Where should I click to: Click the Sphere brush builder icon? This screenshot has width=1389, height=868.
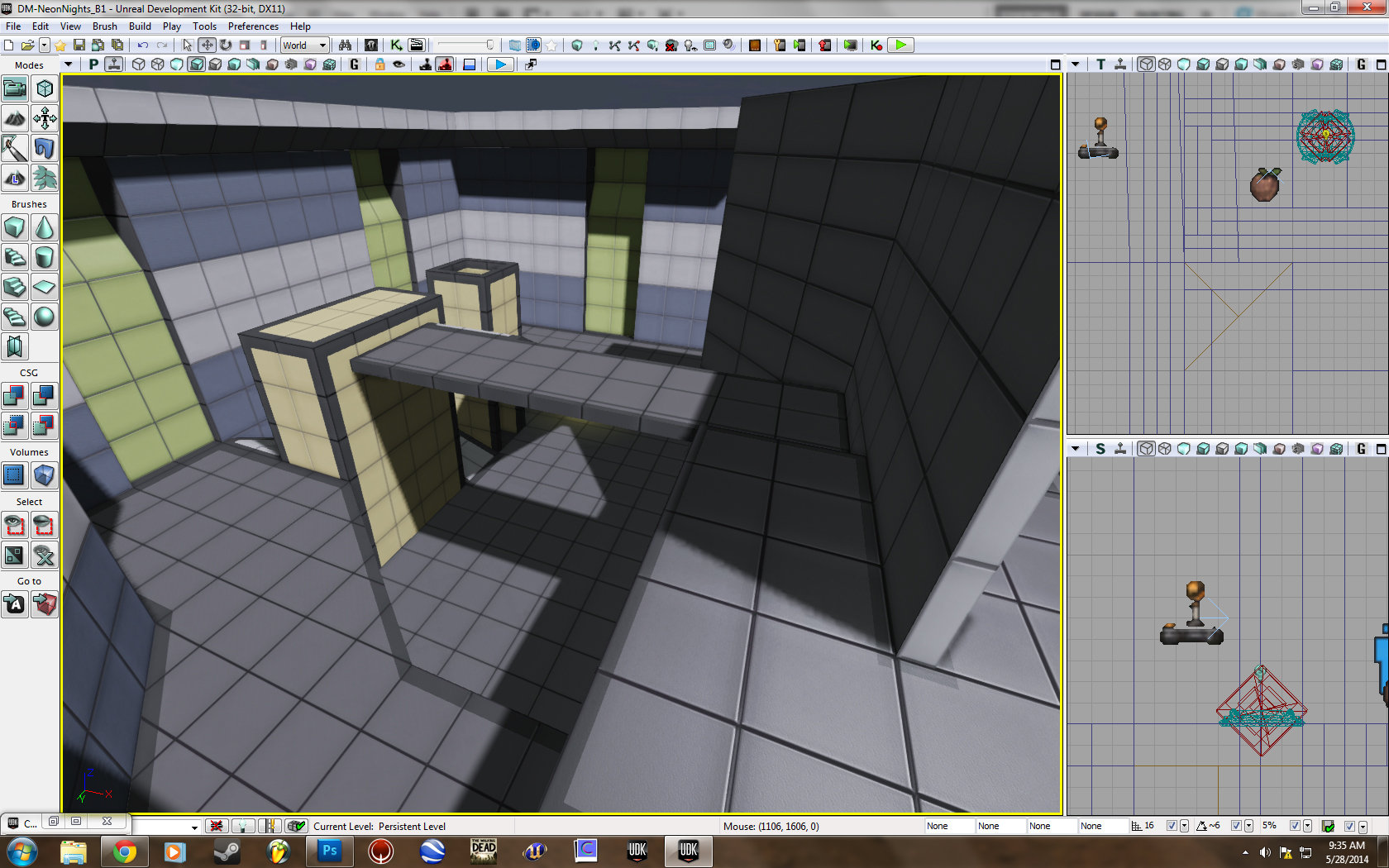(45, 317)
